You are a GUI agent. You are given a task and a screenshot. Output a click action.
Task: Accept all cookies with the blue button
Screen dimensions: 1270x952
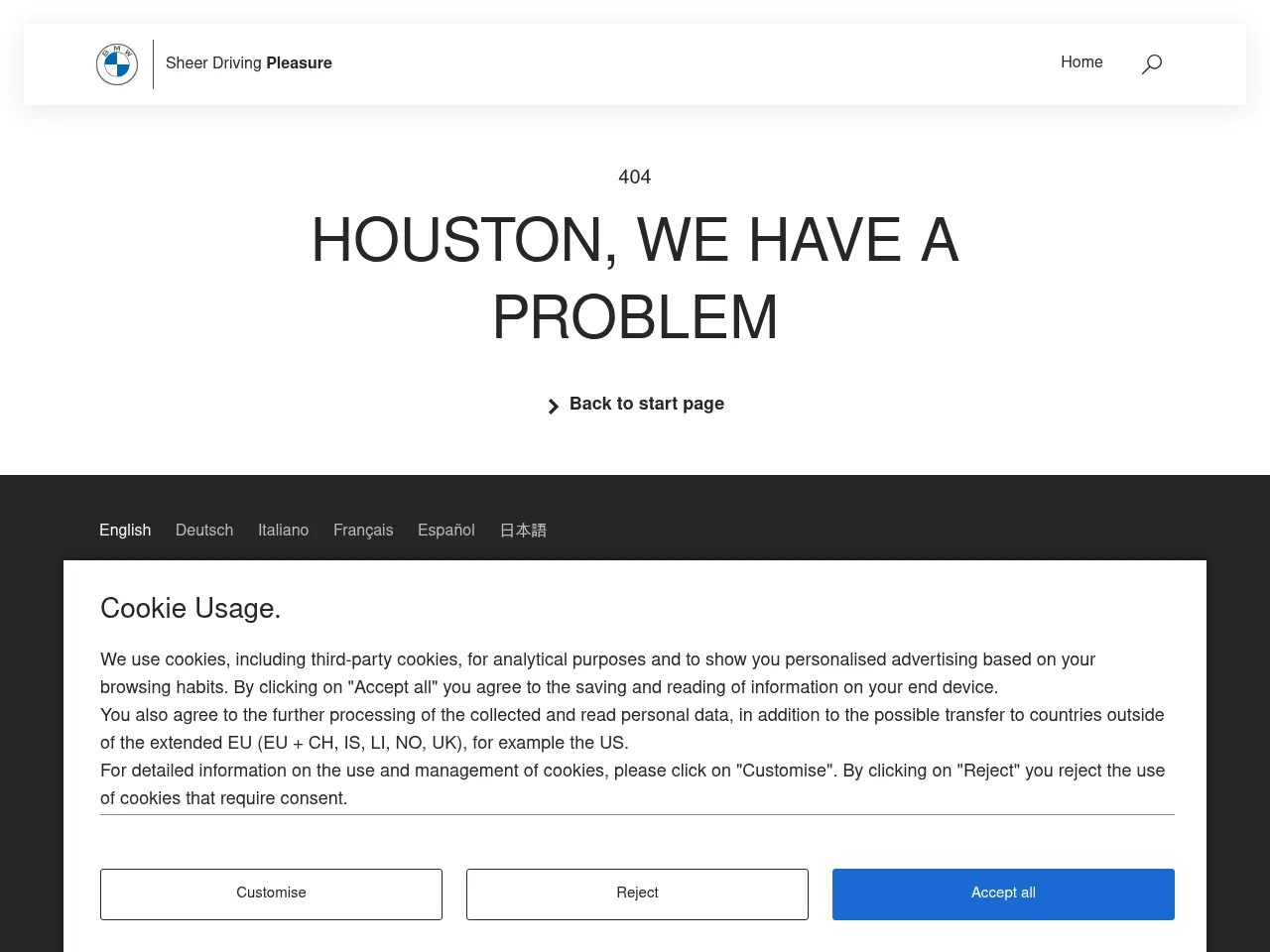point(1003,893)
